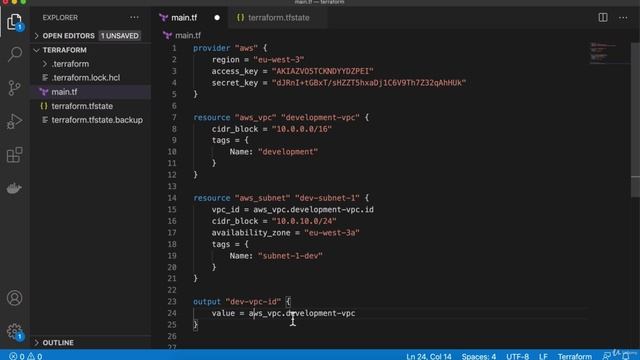Click the unsaved dot on main.tf tab

coord(217,18)
